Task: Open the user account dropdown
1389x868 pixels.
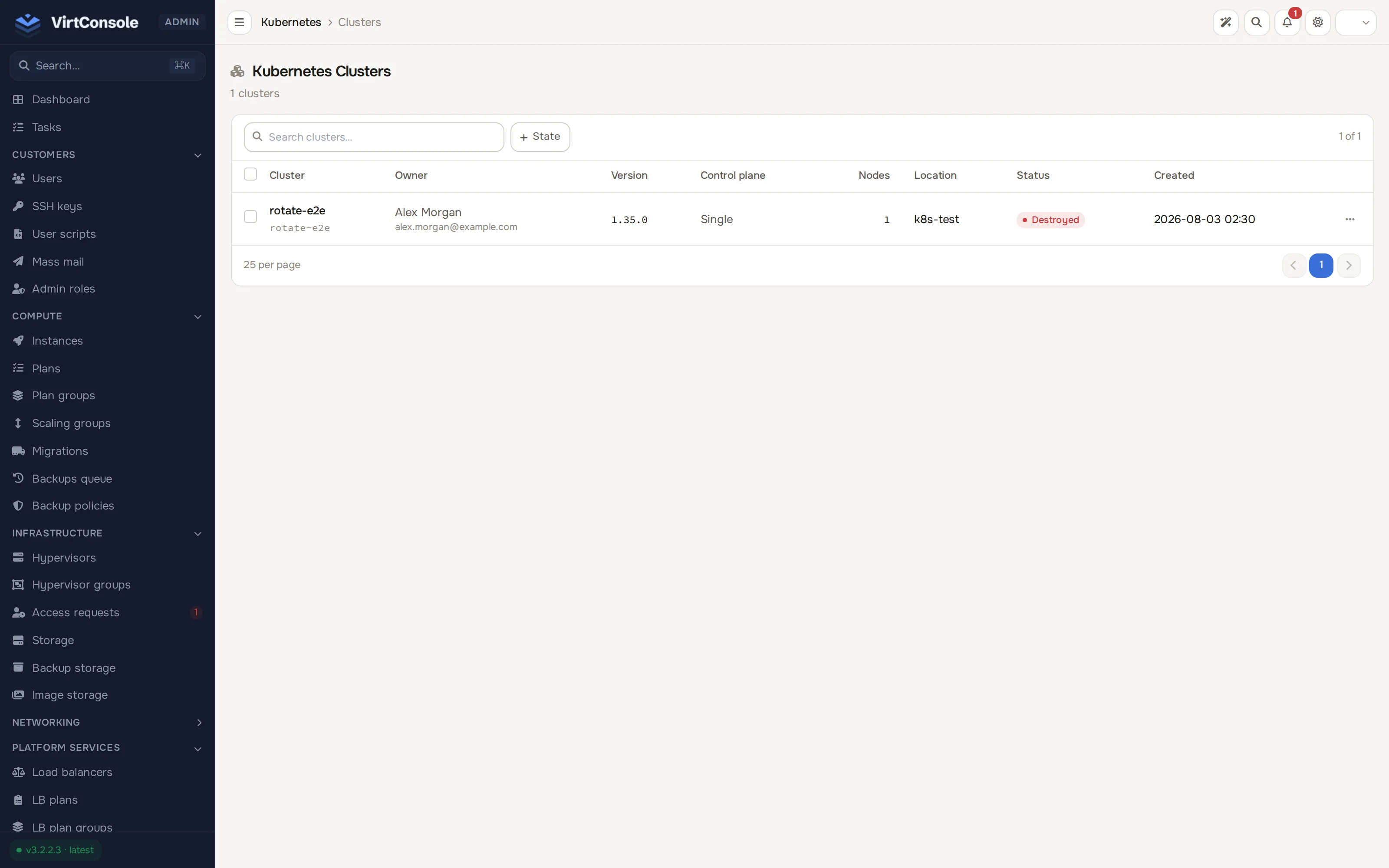Action: (1356, 23)
